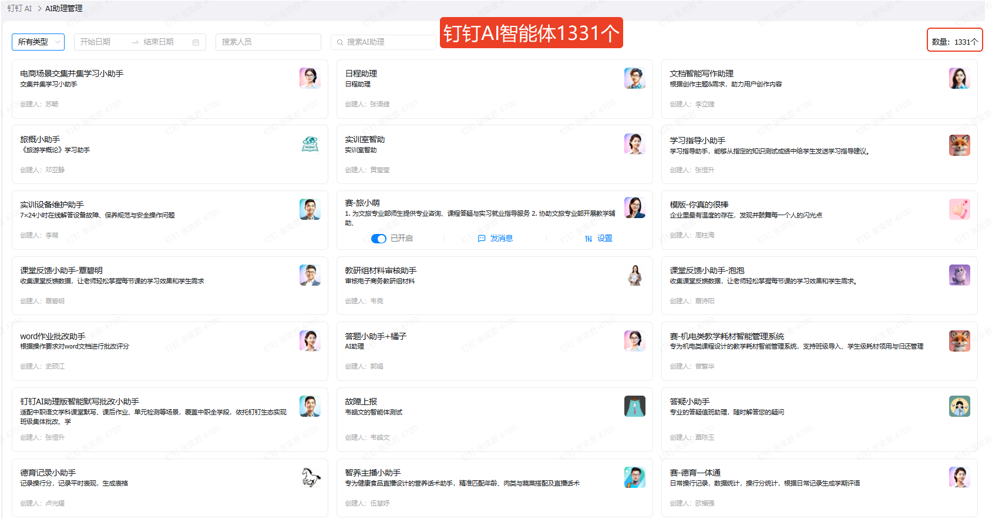Click the 文档智能写作助理 title
Screen dimensions: 992x522
click(702, 73)
